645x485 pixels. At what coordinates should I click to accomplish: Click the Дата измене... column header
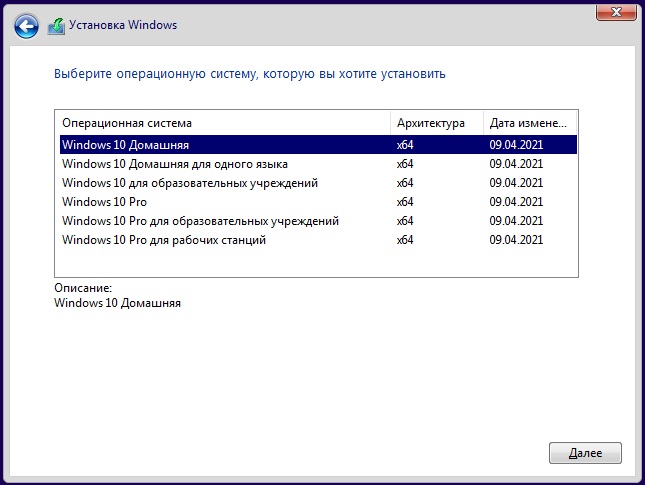pos(530,123)
